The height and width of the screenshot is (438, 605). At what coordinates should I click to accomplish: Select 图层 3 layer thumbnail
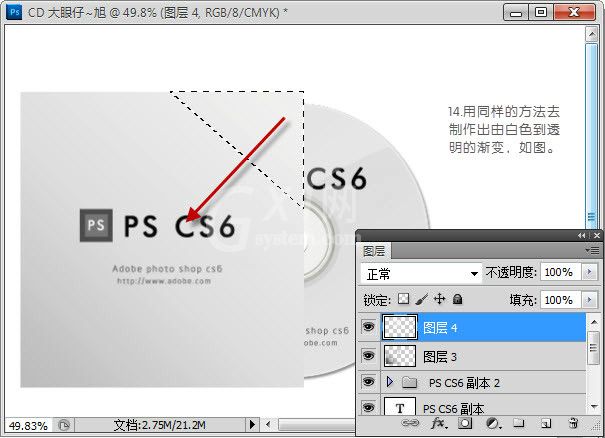400,355
